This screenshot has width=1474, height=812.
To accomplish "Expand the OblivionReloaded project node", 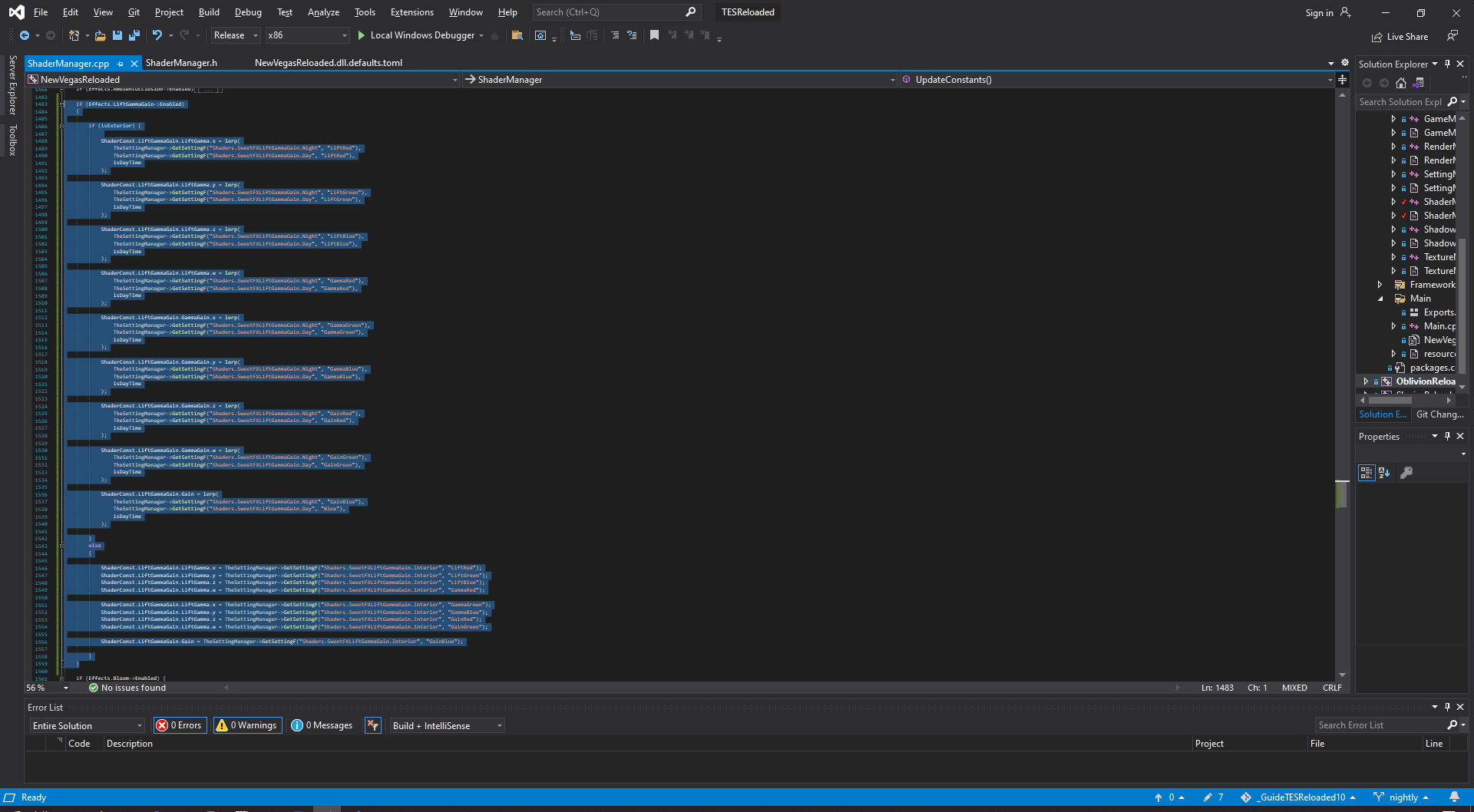I will tap(1366, 381).
